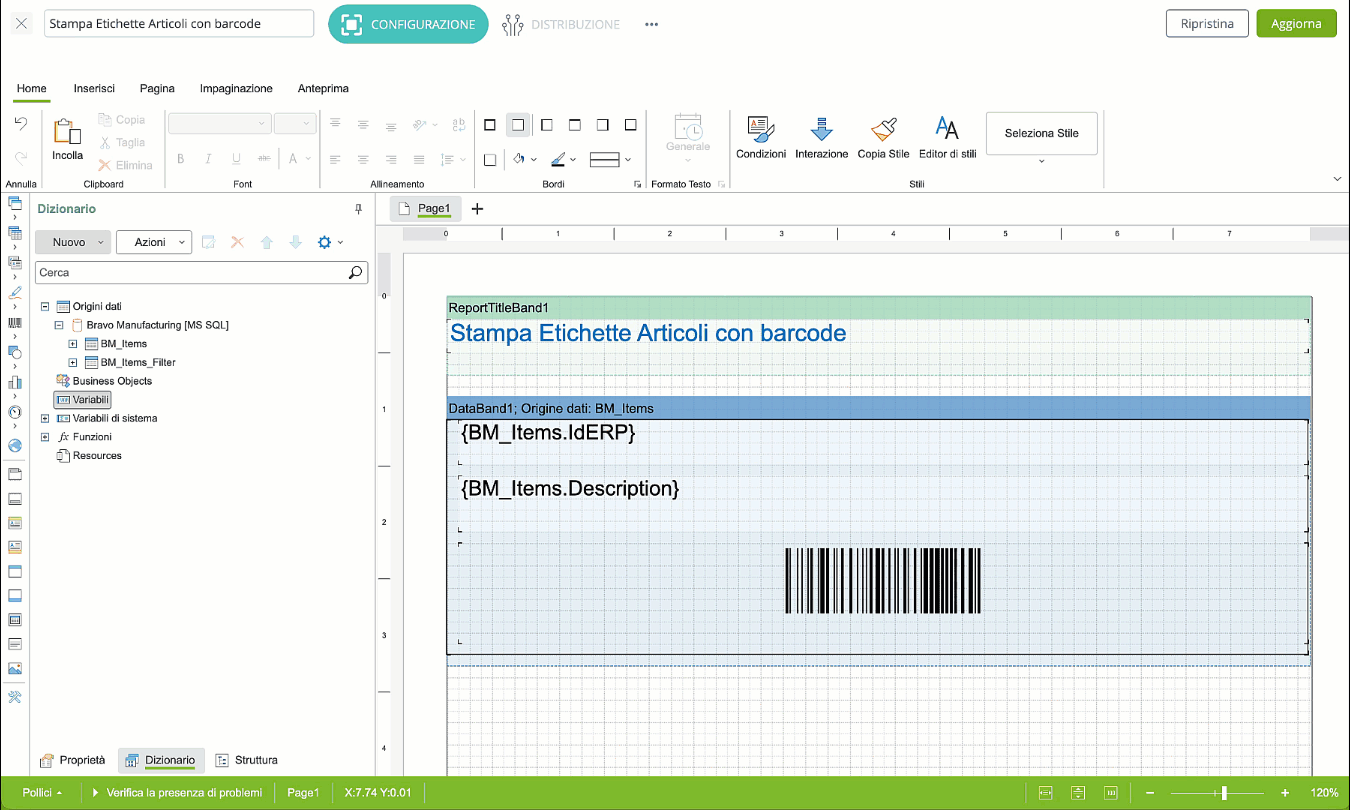Viewport: 1350px width, 810px height.
Task: Click the fit page width status icon
Action: (x=1046, y=792)
